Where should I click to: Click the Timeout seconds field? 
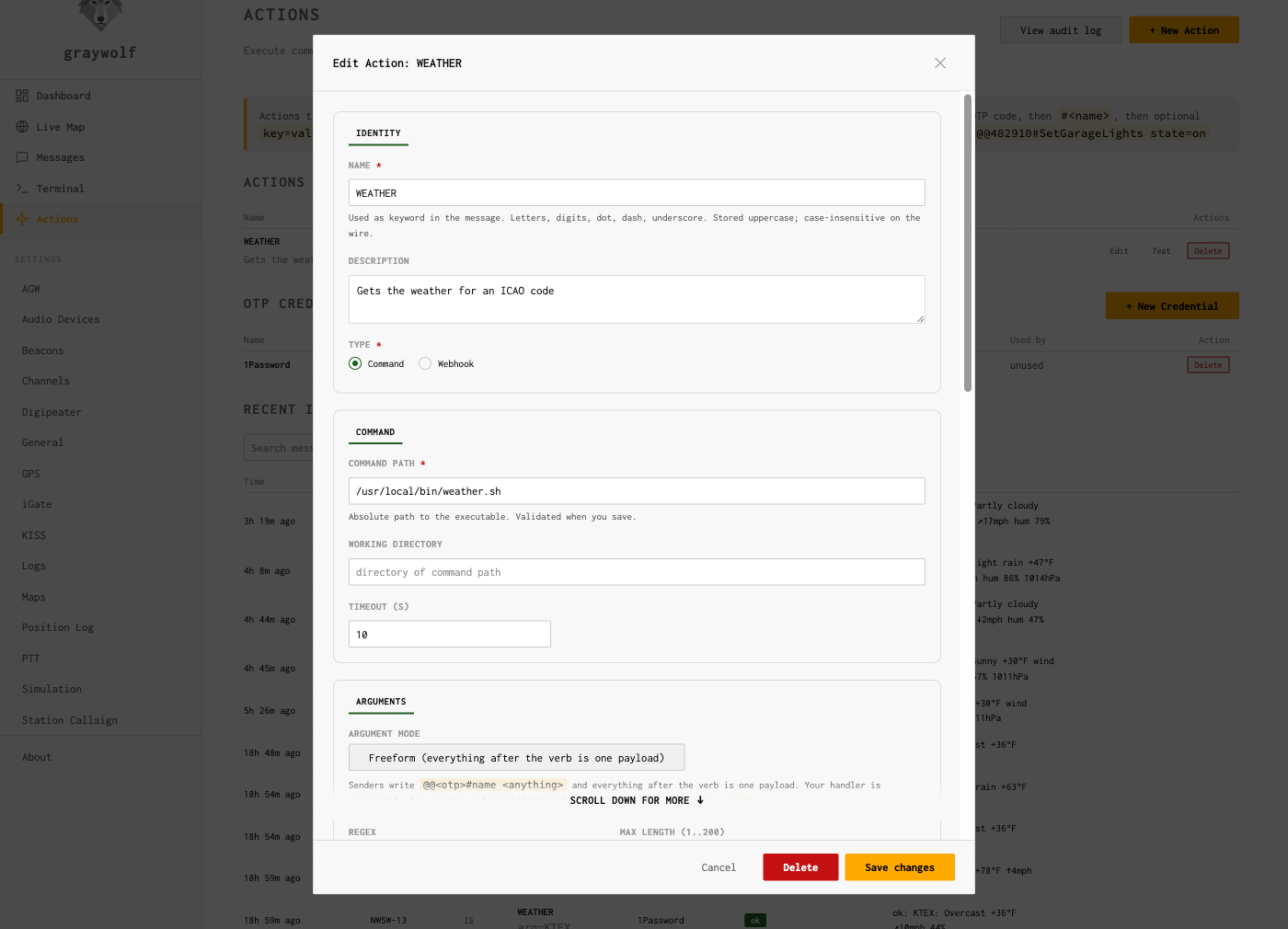[x=449, y=634]
